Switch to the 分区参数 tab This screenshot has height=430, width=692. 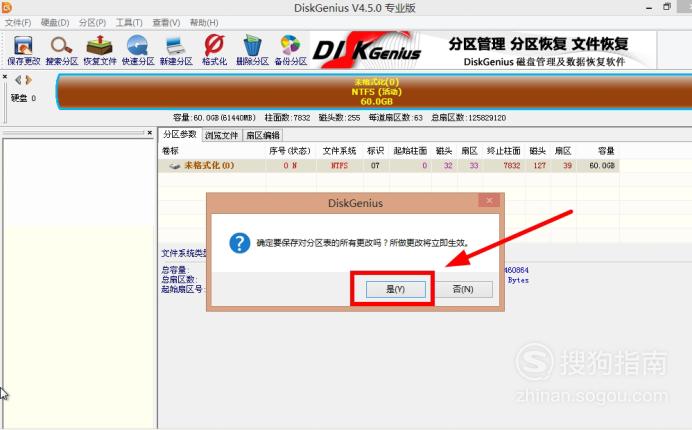pyautogui.click(x=180, y=135)
